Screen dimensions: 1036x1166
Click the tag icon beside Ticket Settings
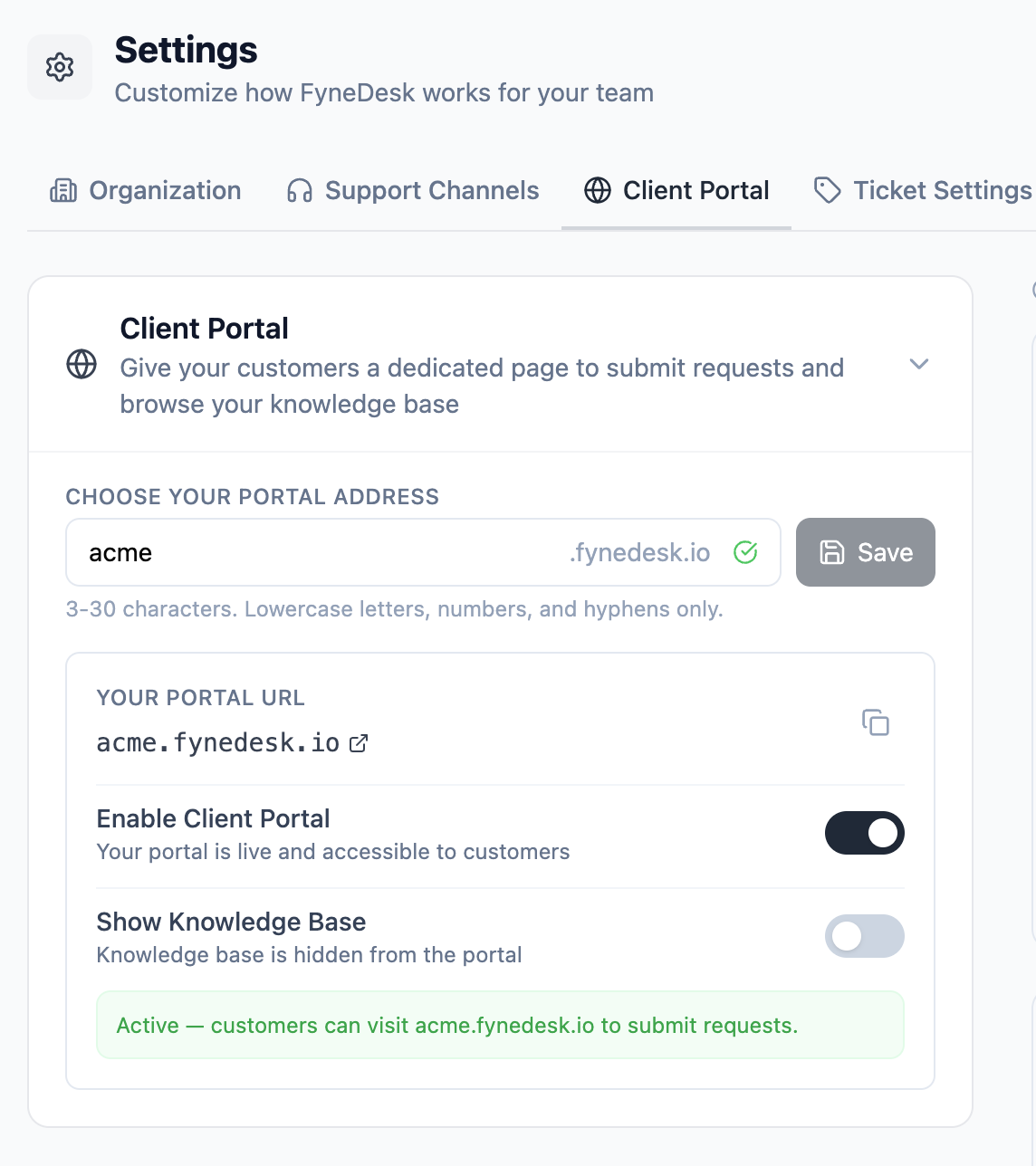[825, 190]
